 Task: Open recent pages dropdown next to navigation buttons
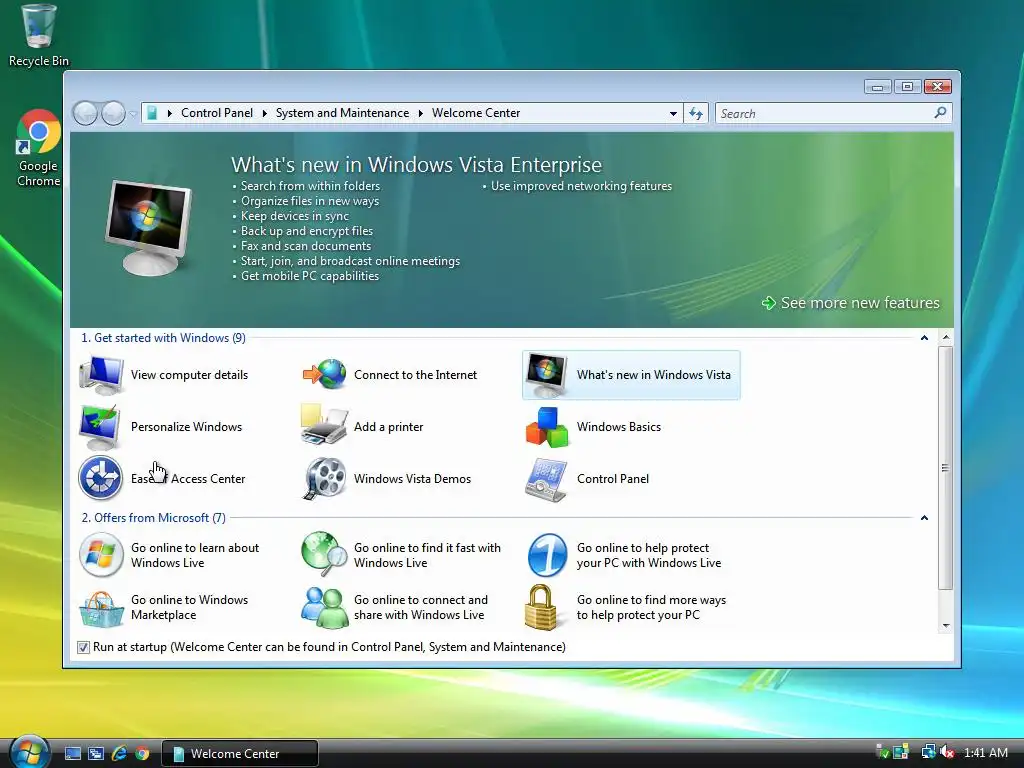click(133, 114)
